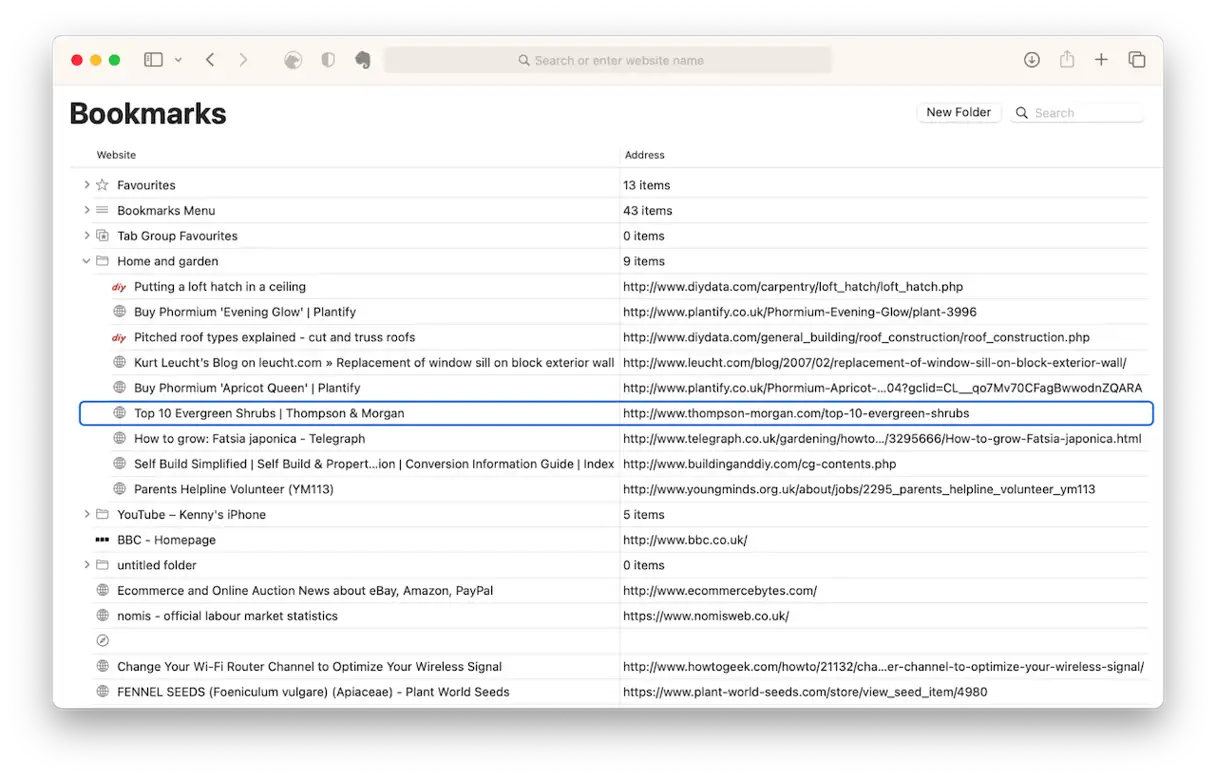1216x778 pixels.
Task: Click the New Folder button
Action: tap(958, 113)
